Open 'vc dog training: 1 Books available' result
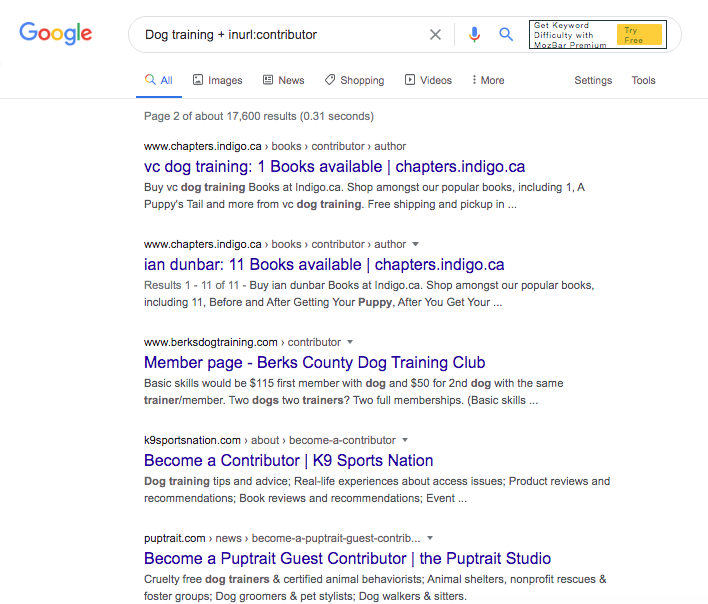Viewport: 708px width, 604px height. click(x=334, y=167)
